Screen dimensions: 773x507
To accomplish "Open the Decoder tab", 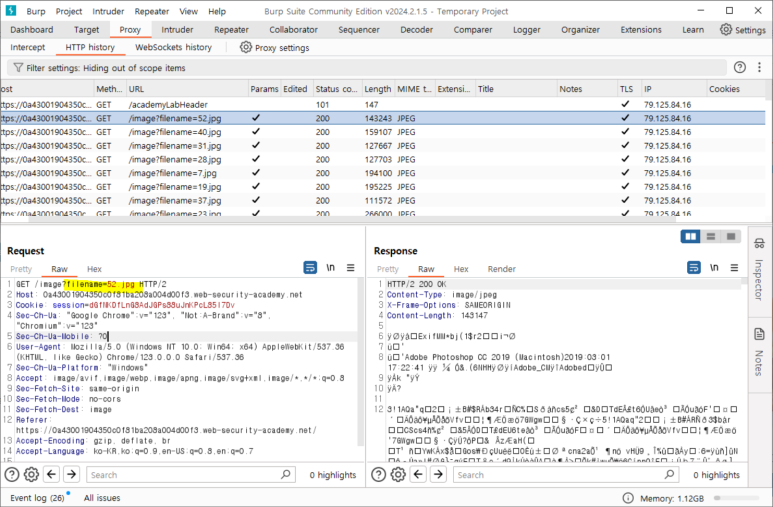I will (416, 30).
